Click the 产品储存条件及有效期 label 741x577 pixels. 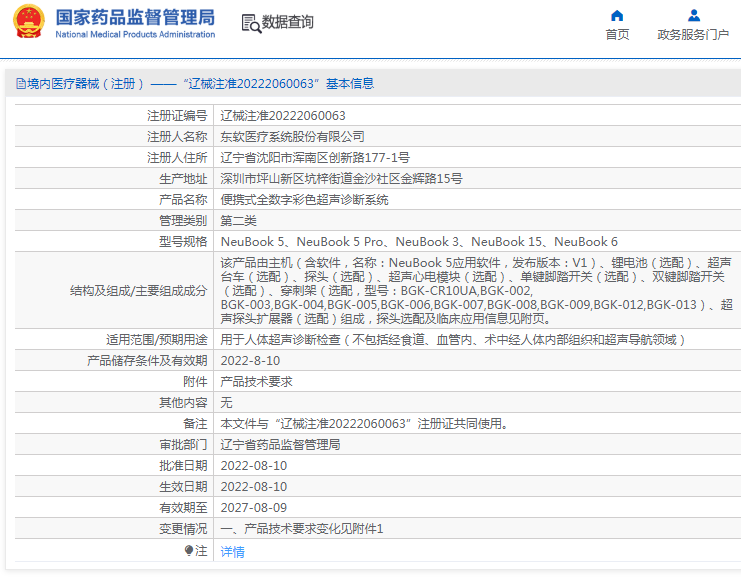pyautogui.click(x=147, y=361)
